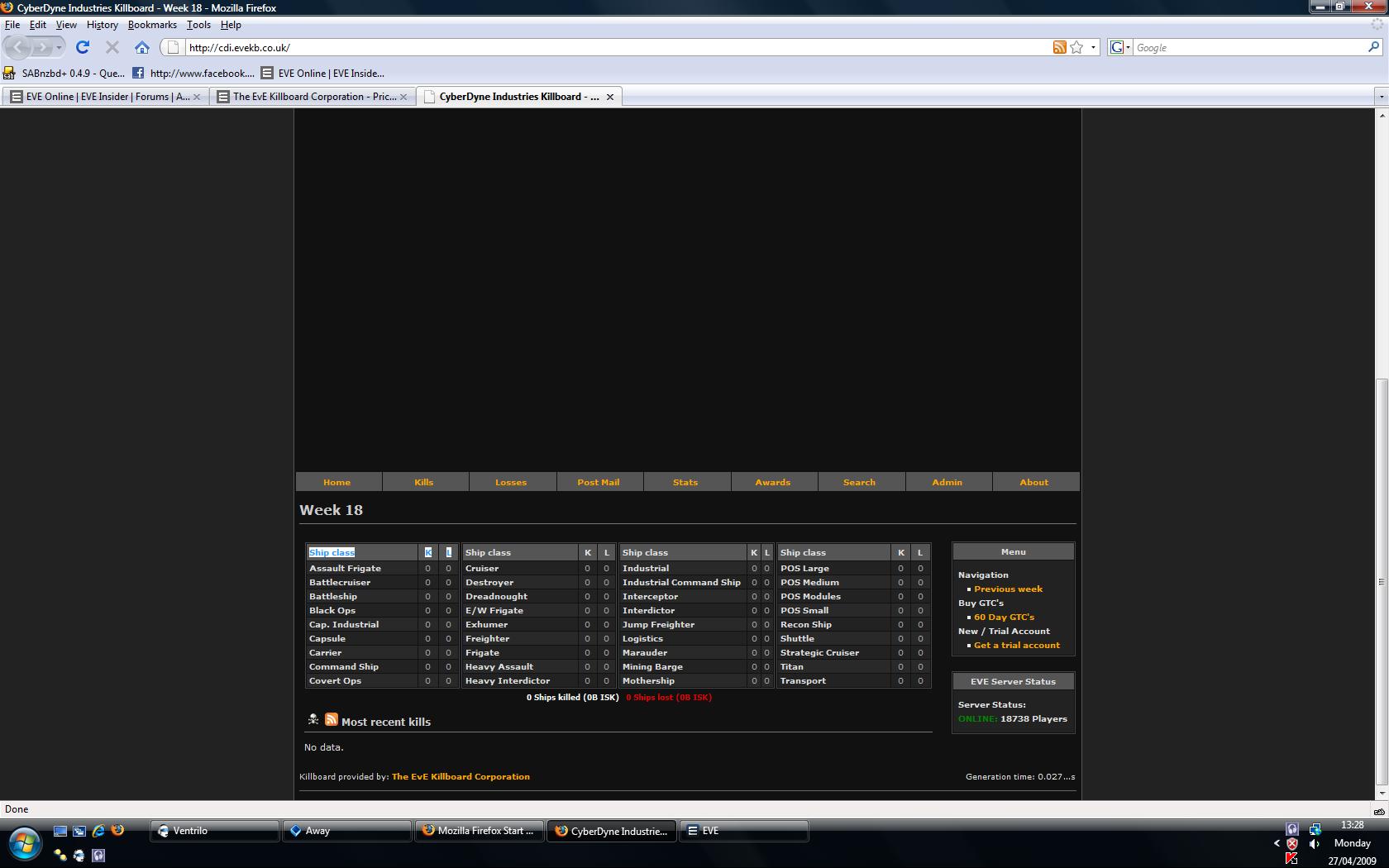Go to the Home page of killboard
The width and height of the screenshot is (1389, 868).
pyautogui.click(x=337, y=482)
